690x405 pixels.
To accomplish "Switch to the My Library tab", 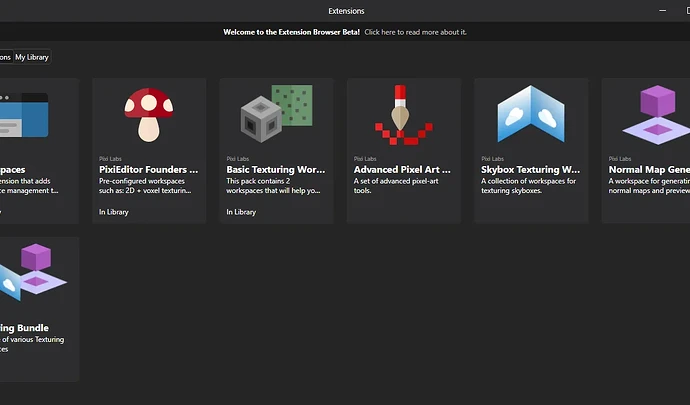I will pos(30,58).
